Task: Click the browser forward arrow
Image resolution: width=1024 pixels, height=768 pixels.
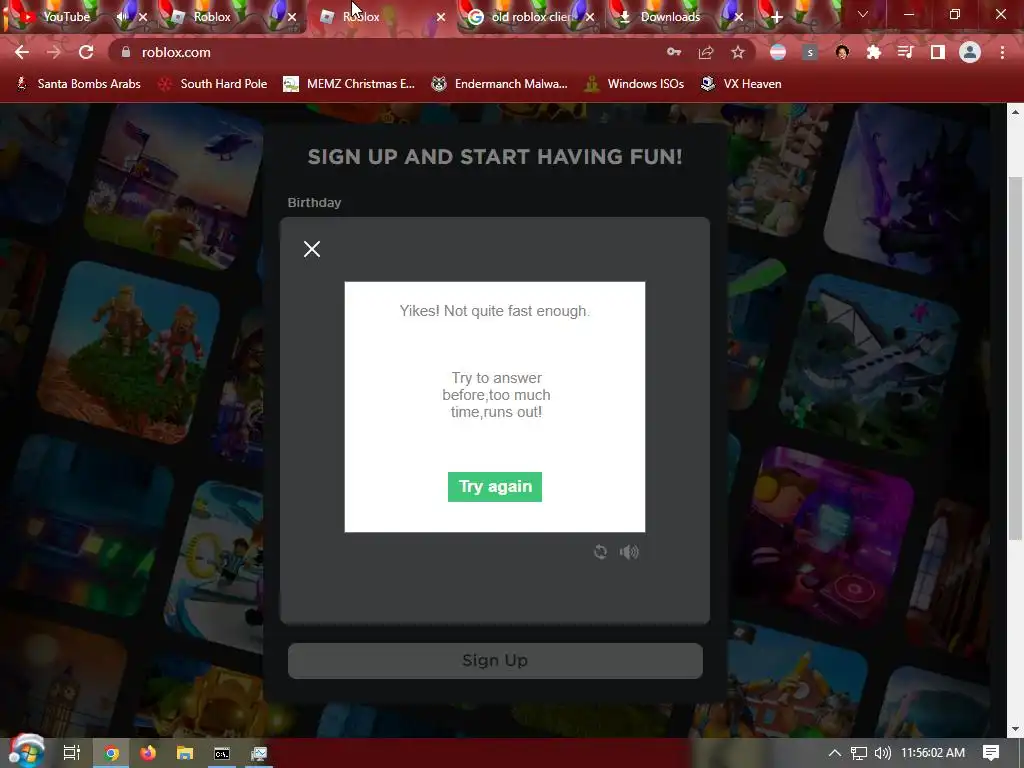Action: [x=54, y=52]
